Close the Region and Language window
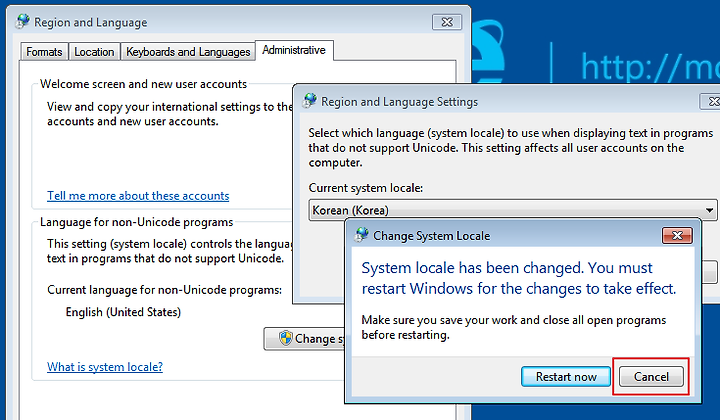The image size is (720, 420). click(446, 22)
